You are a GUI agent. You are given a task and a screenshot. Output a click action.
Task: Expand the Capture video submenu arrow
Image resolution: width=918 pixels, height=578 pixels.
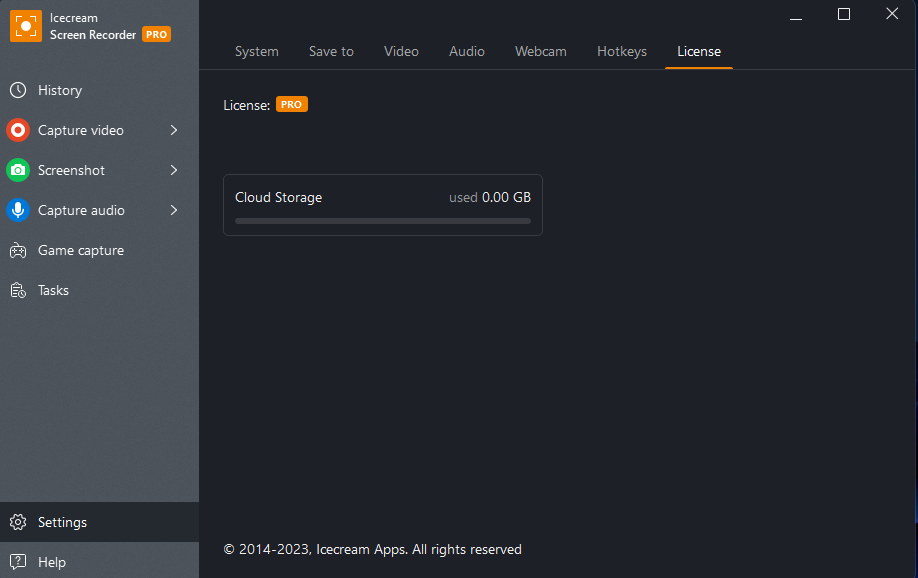coord(174,130)
